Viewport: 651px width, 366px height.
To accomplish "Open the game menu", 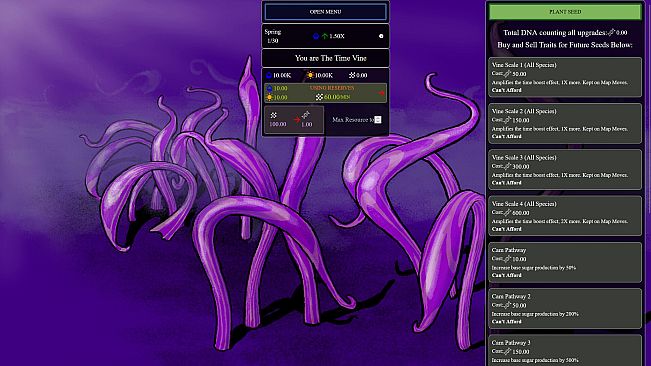I will click(x=326, y=12).
